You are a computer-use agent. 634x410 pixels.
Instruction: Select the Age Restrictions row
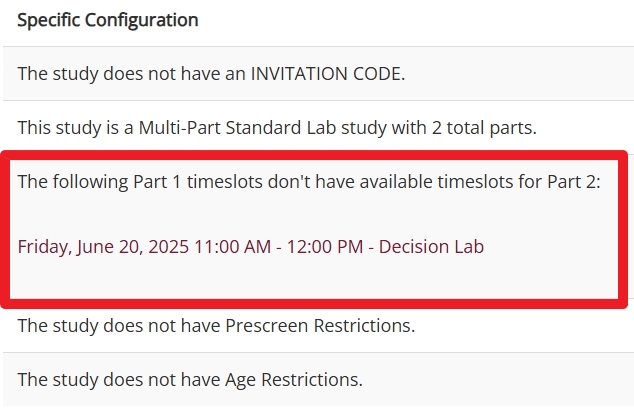319,379
